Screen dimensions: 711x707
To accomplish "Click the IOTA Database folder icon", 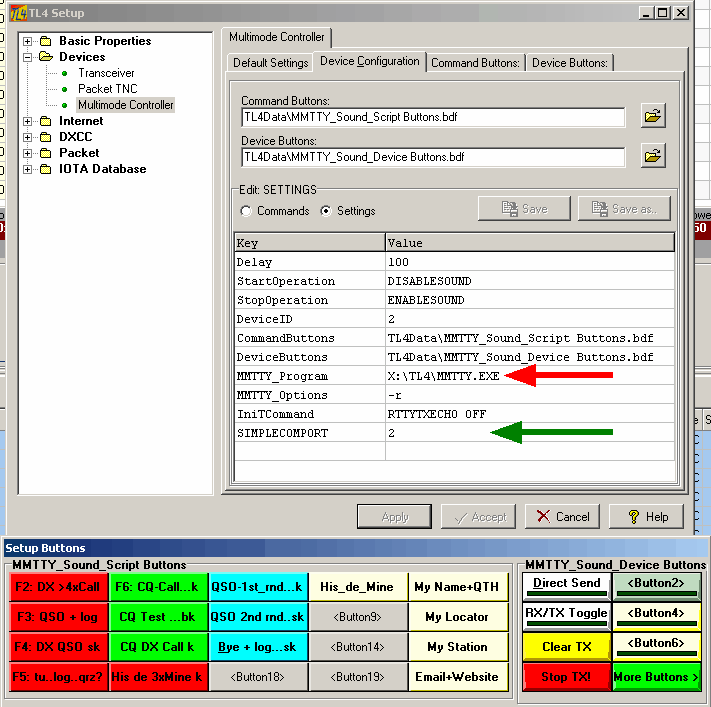I will (45, 169).
